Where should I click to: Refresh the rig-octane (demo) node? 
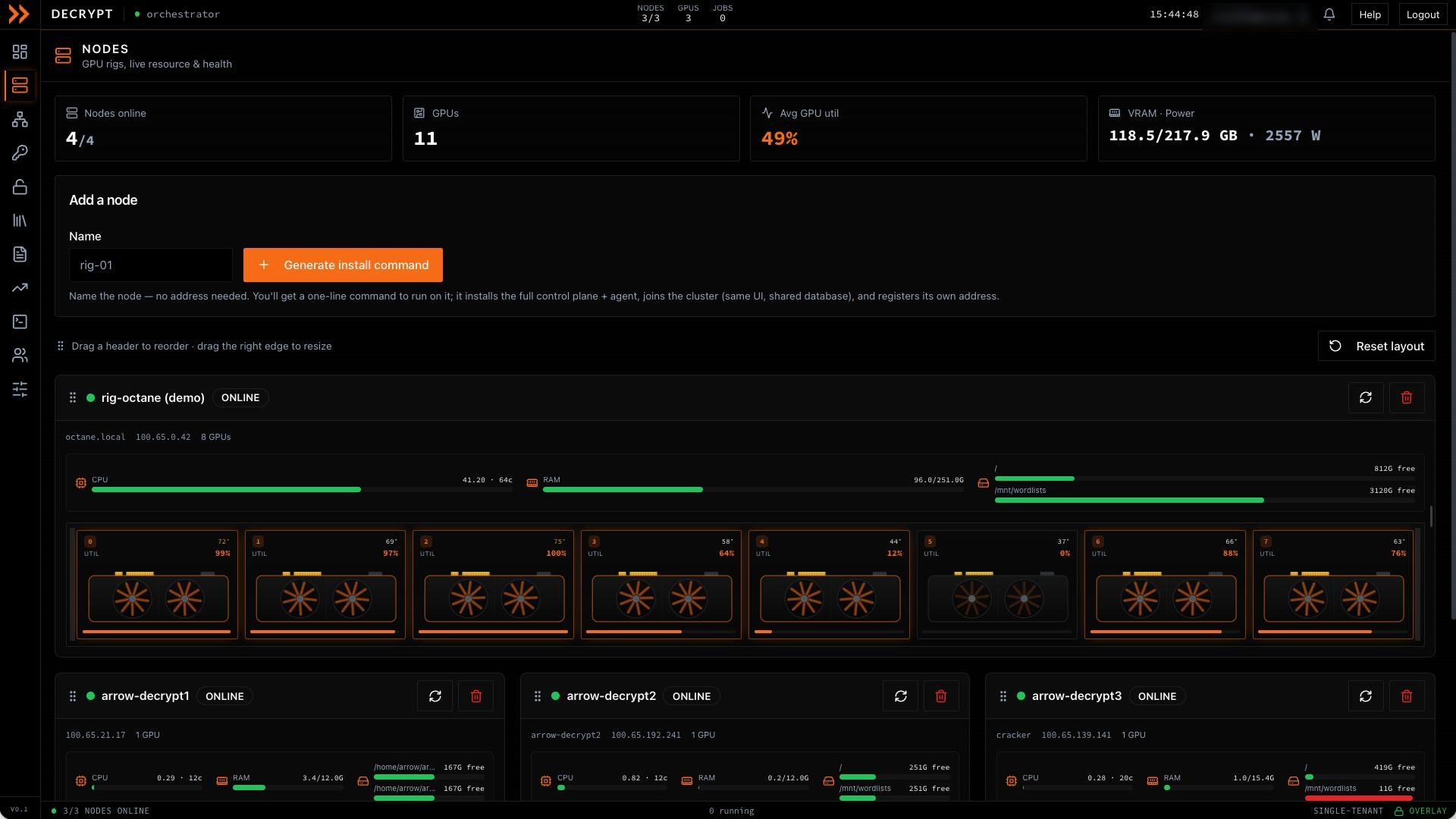coord(1366,397)
